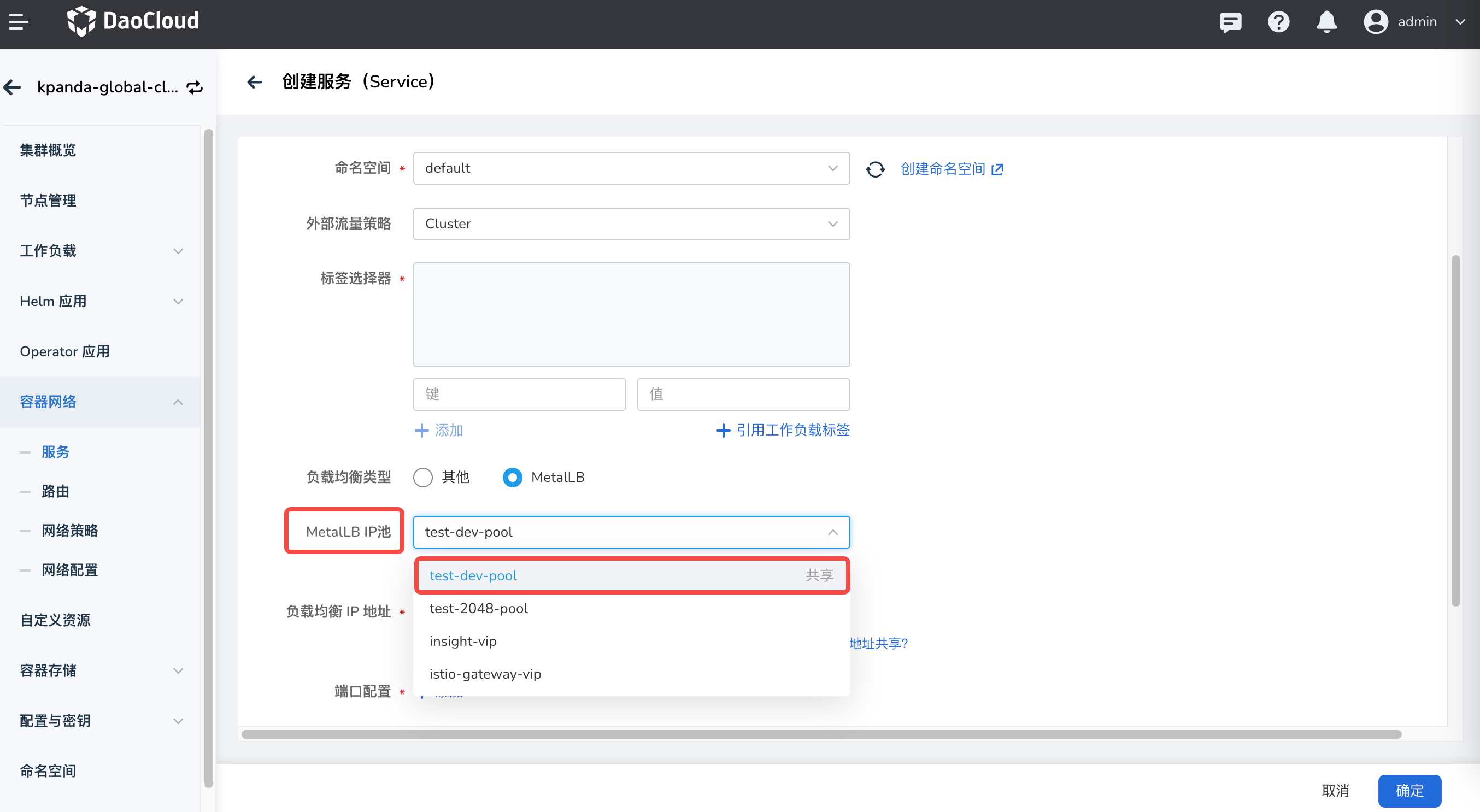1480x812 pixels.
Task: Select istio-gateway-vip in dropdown list
Action: click(x=485, y=674)
